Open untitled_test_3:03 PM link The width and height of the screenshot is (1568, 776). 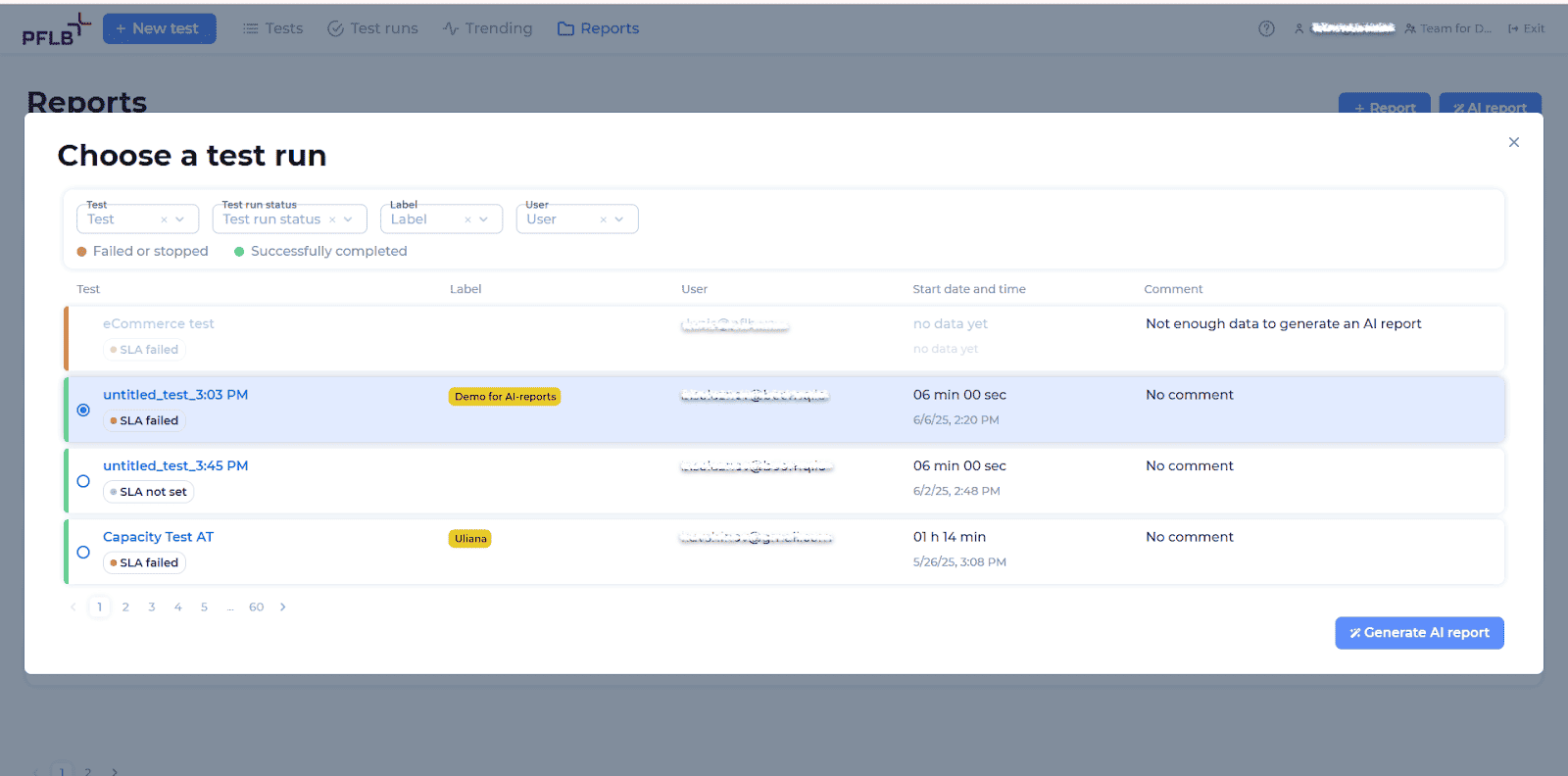pyautogui.click(x=175, y=395)
